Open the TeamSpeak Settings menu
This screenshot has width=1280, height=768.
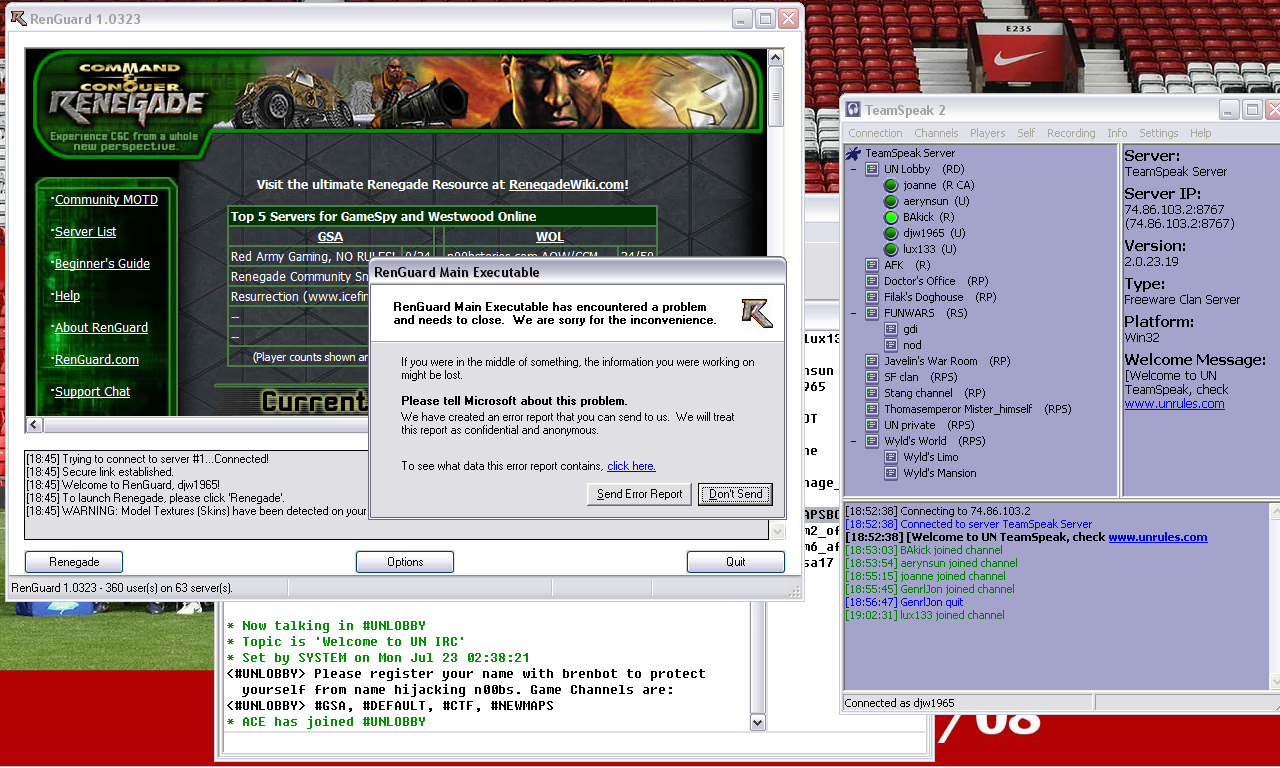coord(1158,133)
